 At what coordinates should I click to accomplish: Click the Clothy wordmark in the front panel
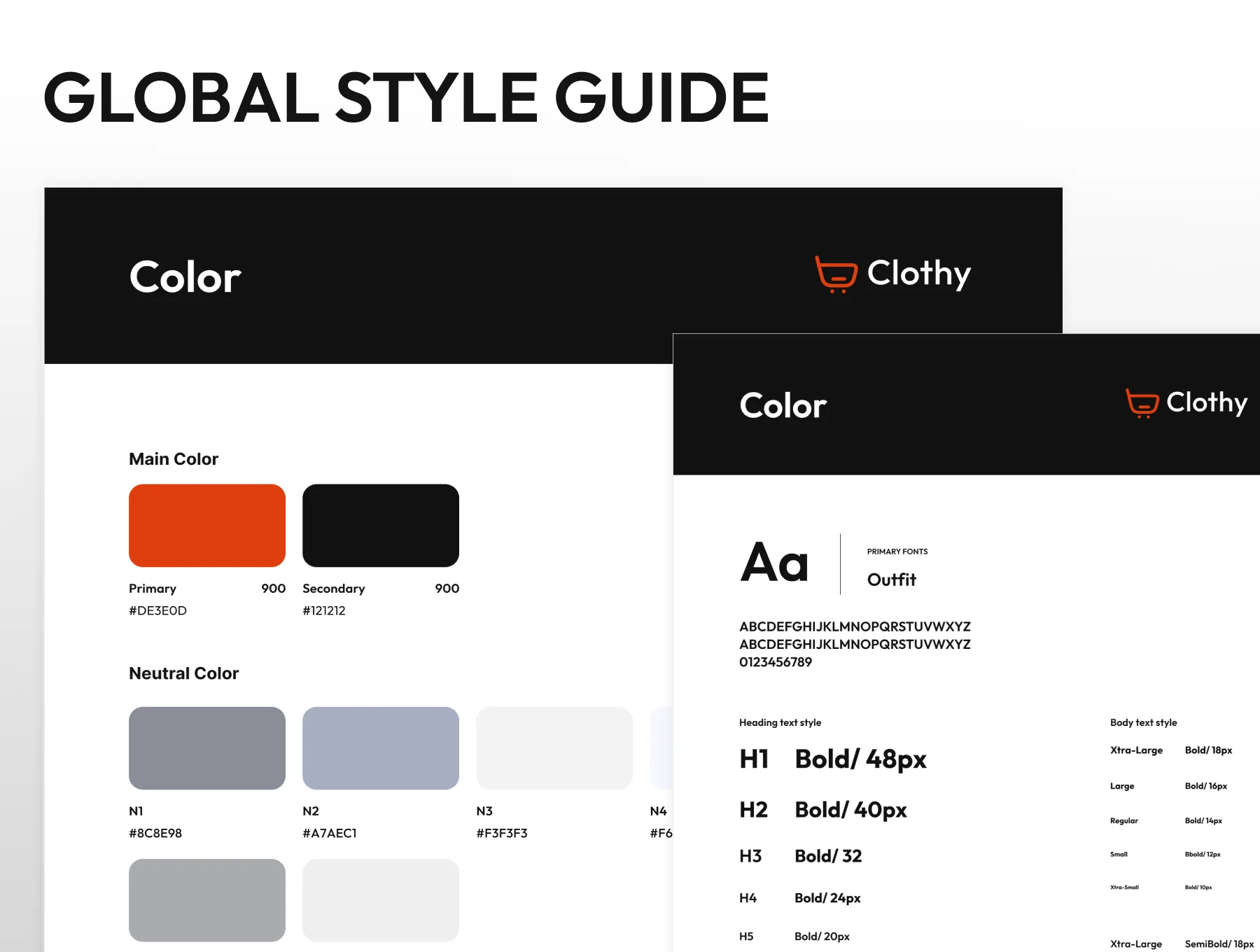[1207, 403]
